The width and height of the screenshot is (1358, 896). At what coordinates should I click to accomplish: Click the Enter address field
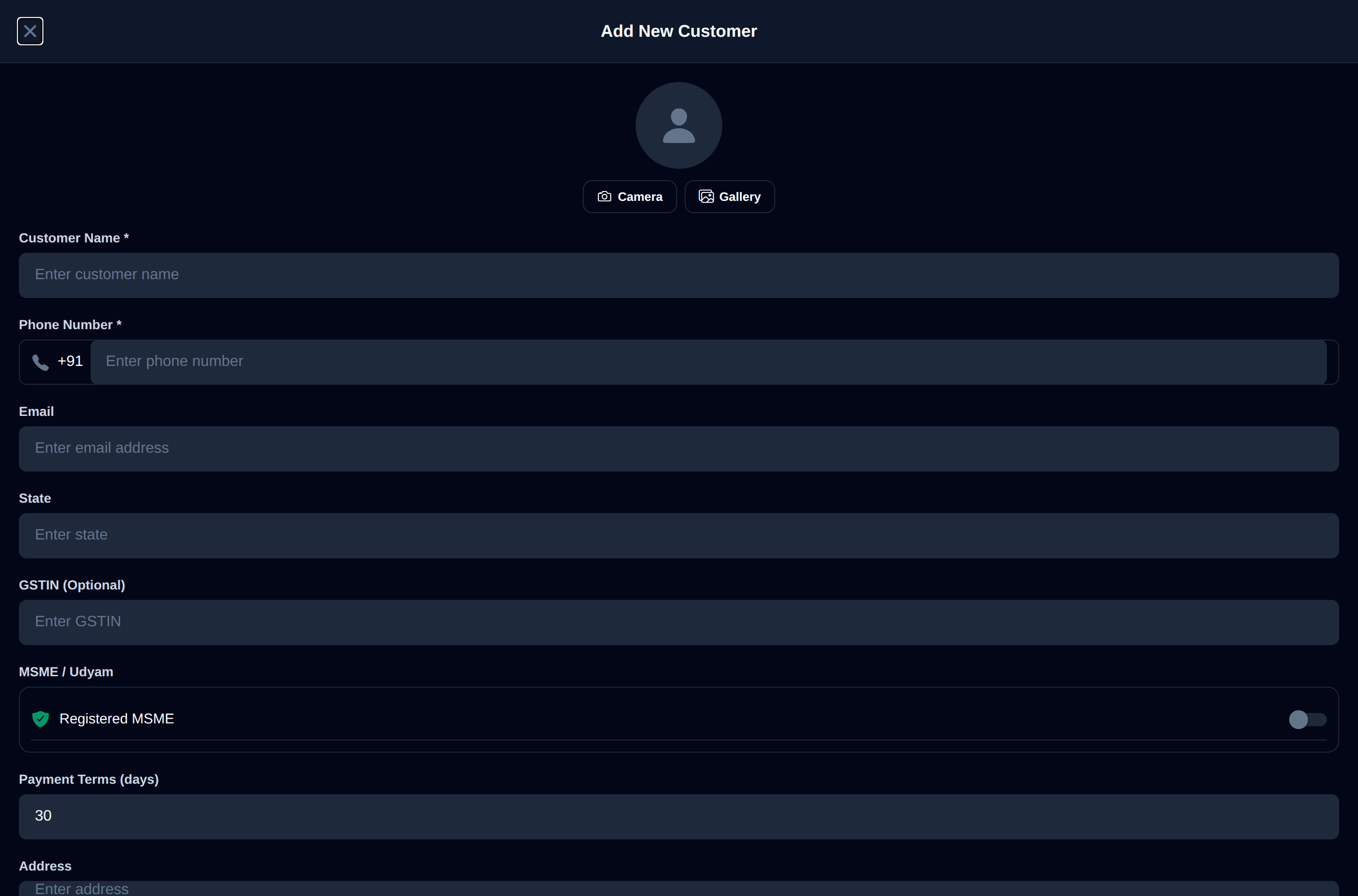point(679,888)
